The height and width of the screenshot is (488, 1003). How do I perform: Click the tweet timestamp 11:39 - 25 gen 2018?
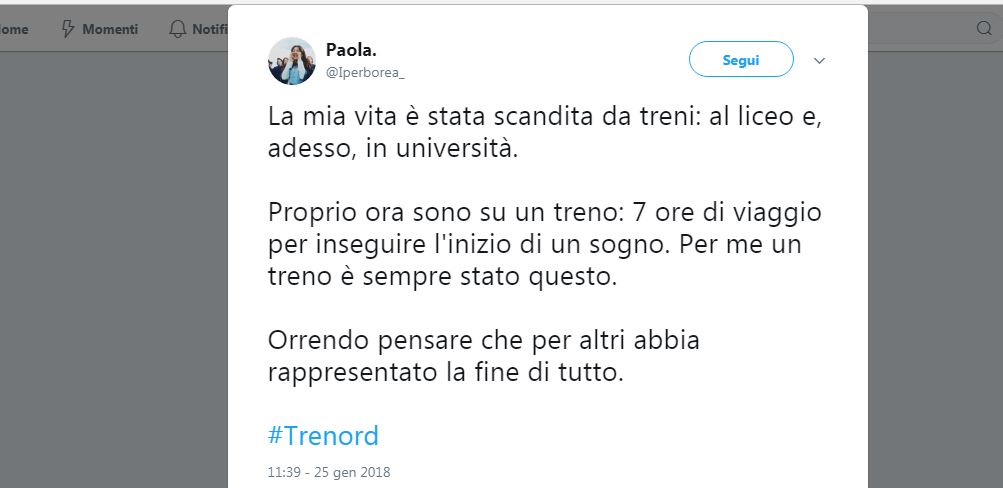(x=329, y=472)
